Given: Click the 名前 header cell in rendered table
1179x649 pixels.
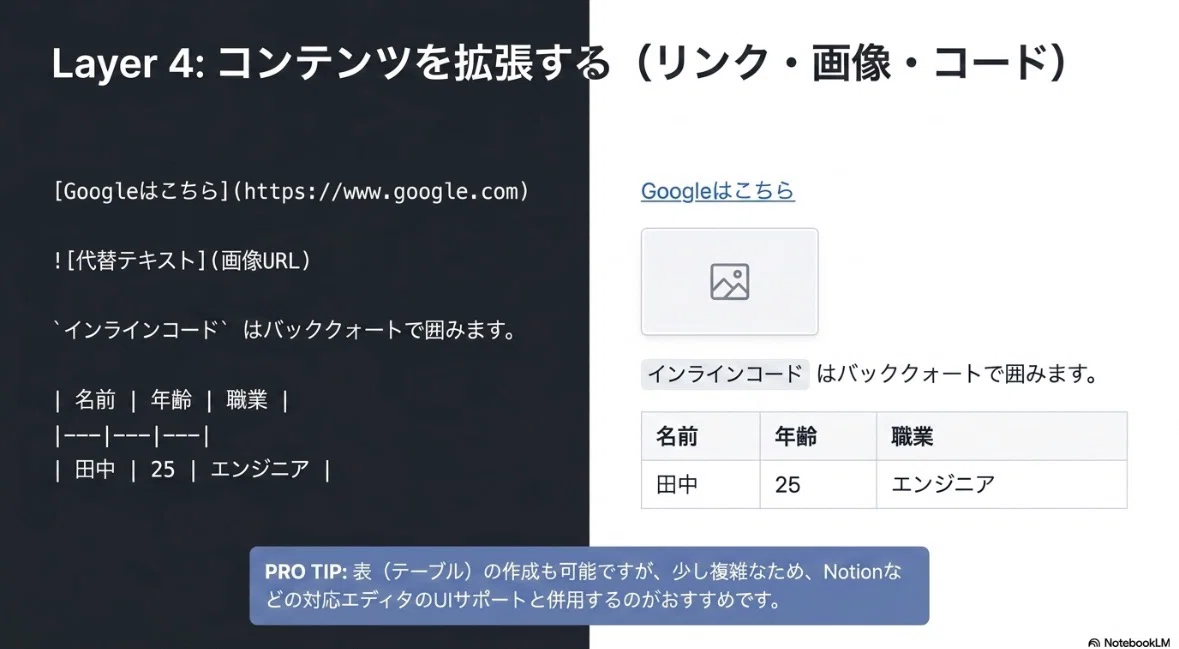Looking at the screenshot, I should tap(700, 436).
